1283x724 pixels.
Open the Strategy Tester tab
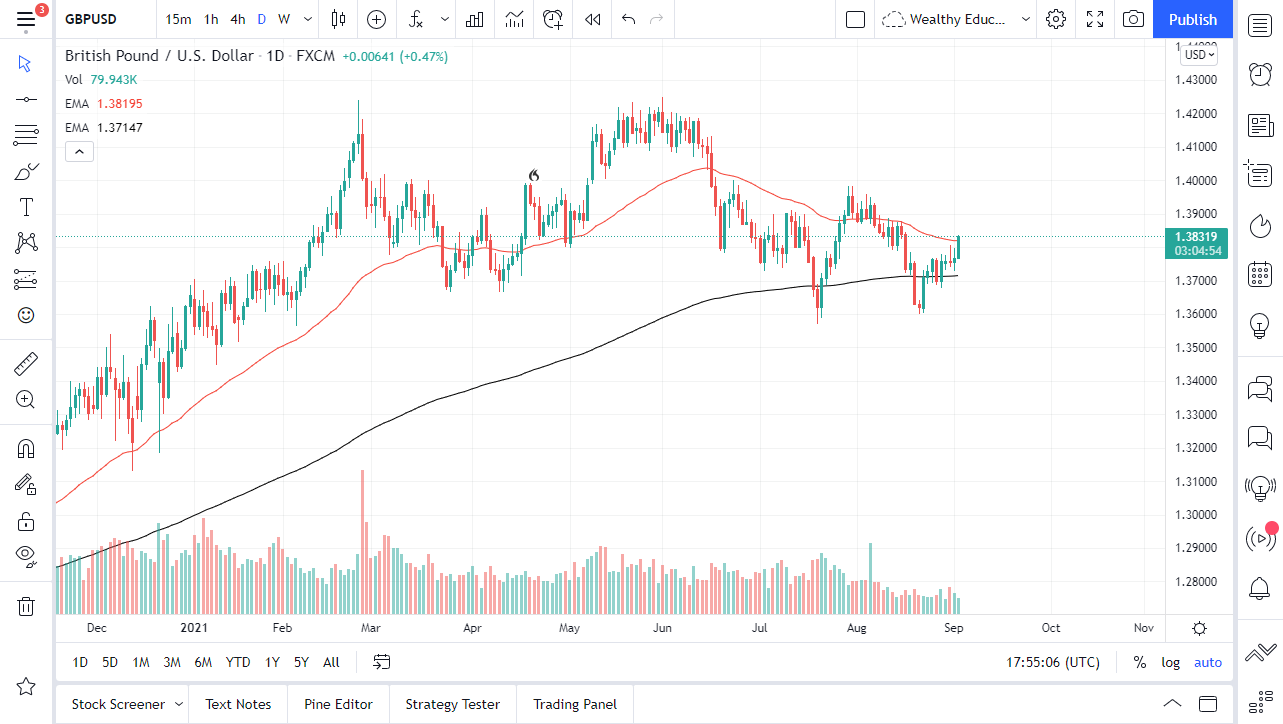click(x=452, y=704)
